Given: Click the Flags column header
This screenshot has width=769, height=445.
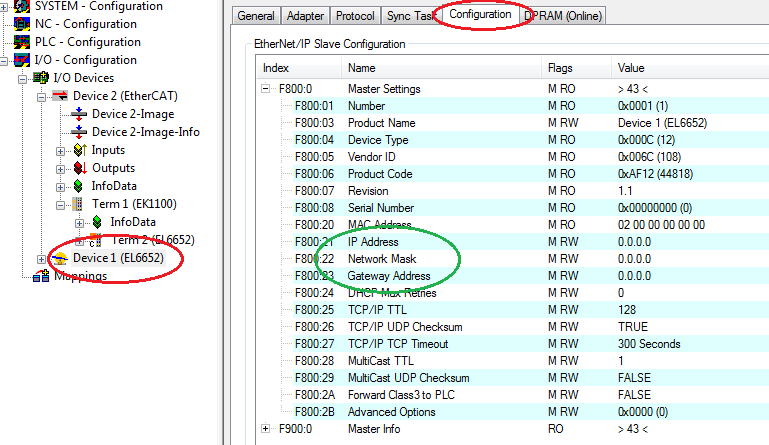Looking at the screenshot, I should tap(576, 68).
